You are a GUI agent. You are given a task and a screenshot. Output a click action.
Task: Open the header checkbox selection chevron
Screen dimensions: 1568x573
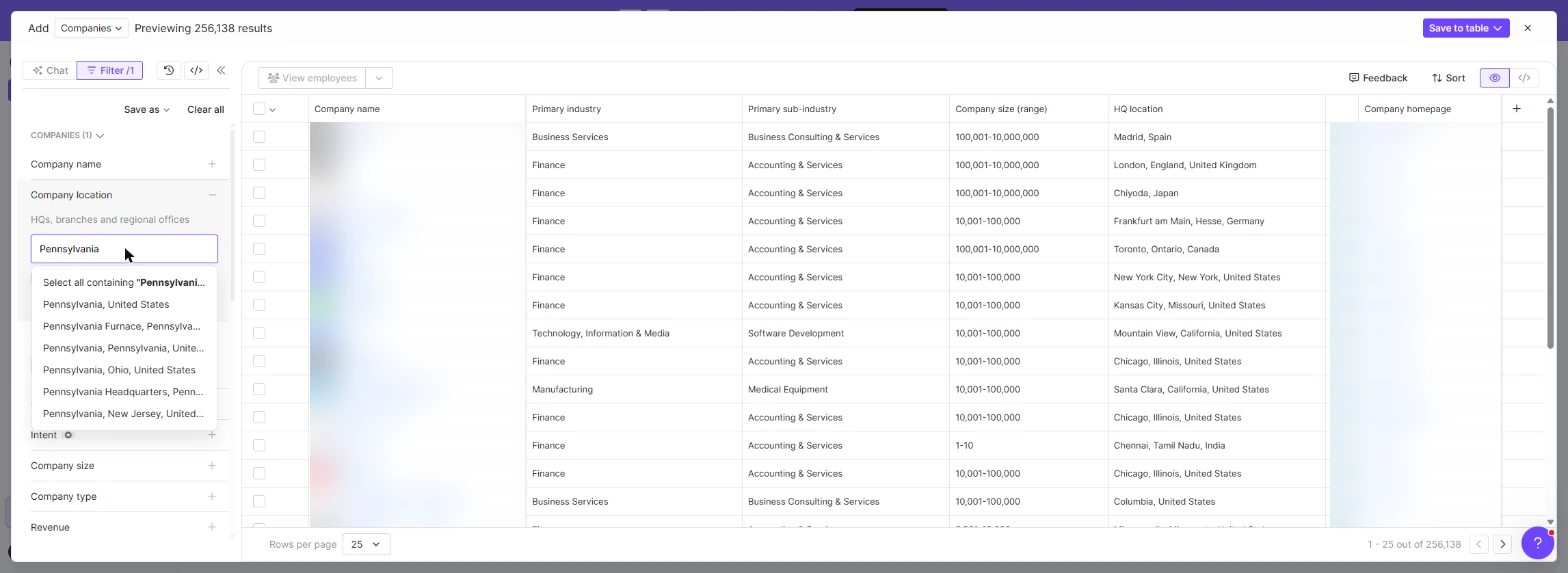pos(273,109)
